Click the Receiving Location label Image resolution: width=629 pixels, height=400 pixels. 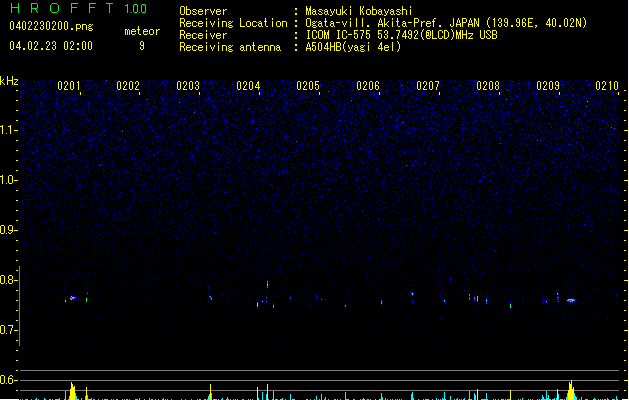[x=233, y=23]
